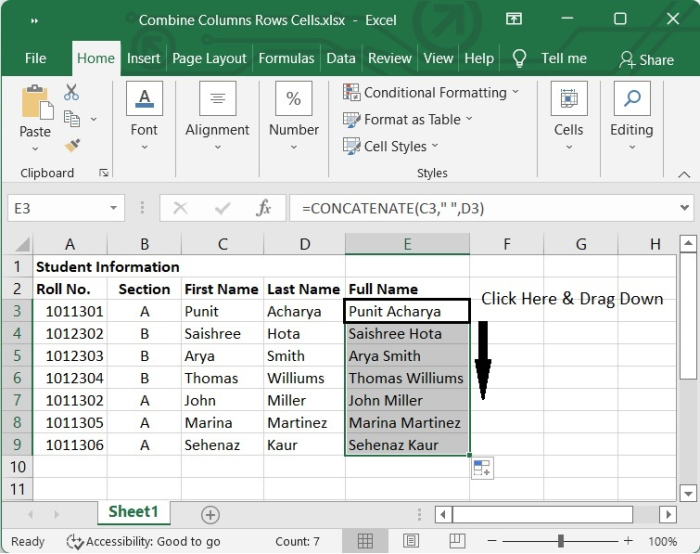Open the Page Layout ribbon tab
The image size is (700, 554).
pos(209,58)
